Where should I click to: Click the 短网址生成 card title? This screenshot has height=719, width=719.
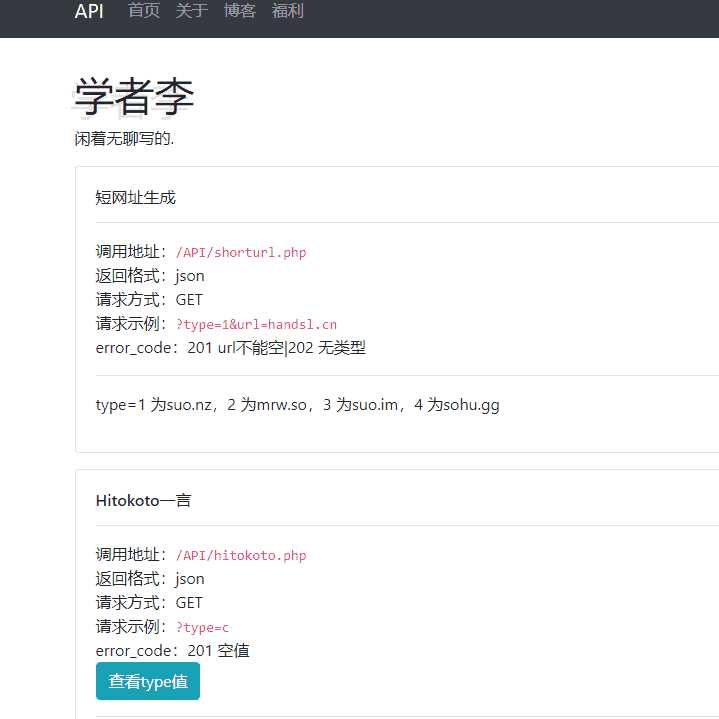tap(135, 198)
